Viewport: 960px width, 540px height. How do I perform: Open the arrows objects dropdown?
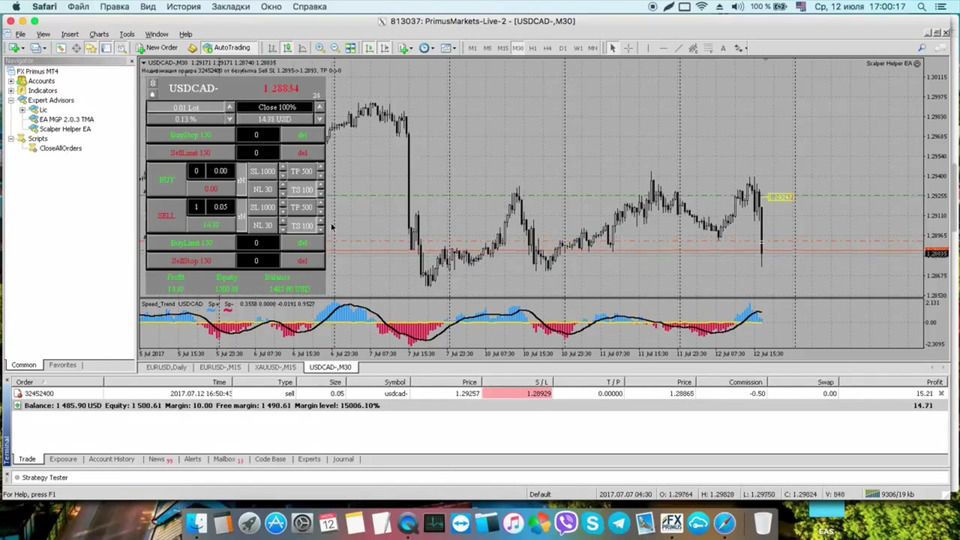tap(740, 48)
